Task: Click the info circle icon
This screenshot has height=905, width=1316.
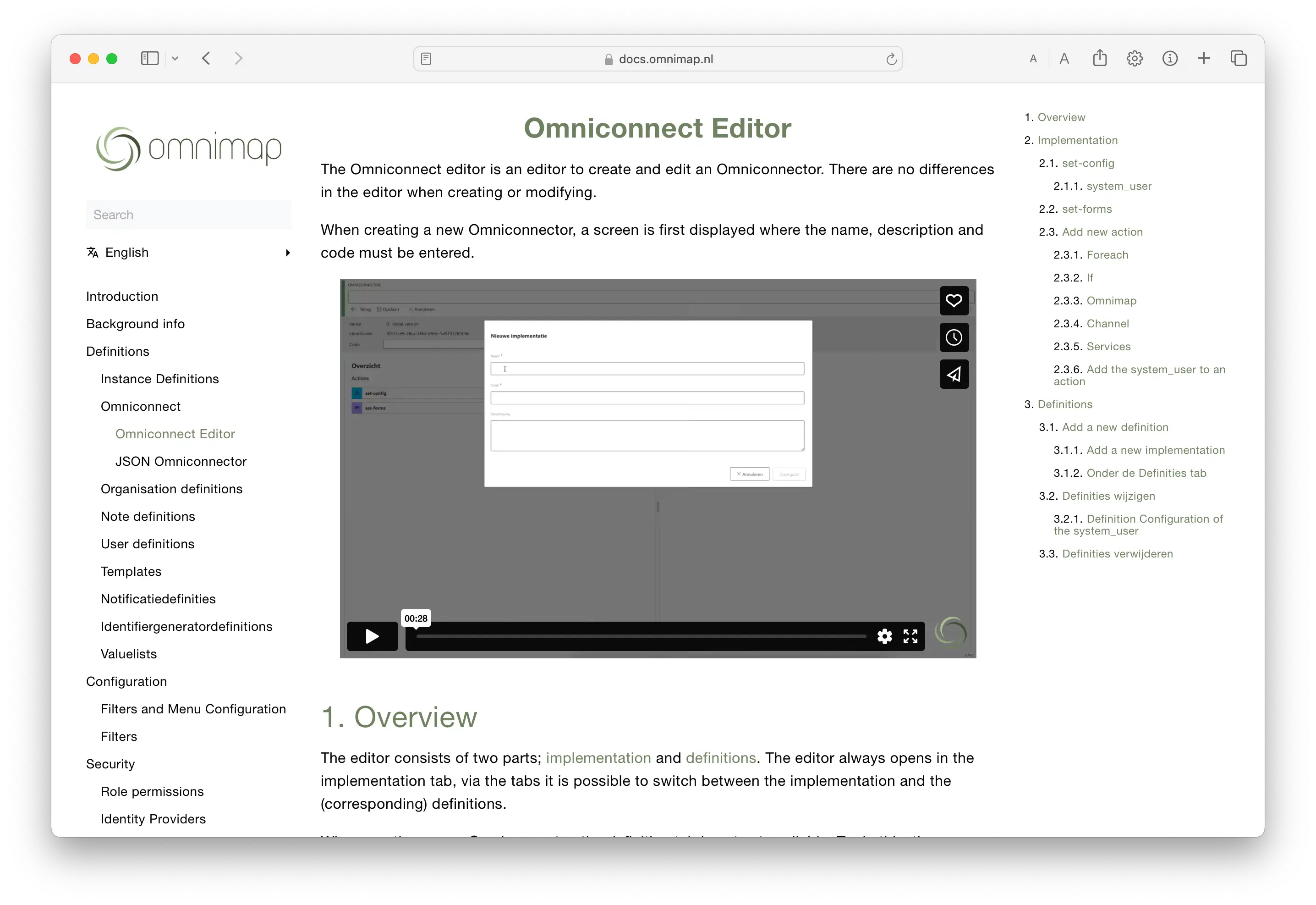Action: click(1170, 58)
